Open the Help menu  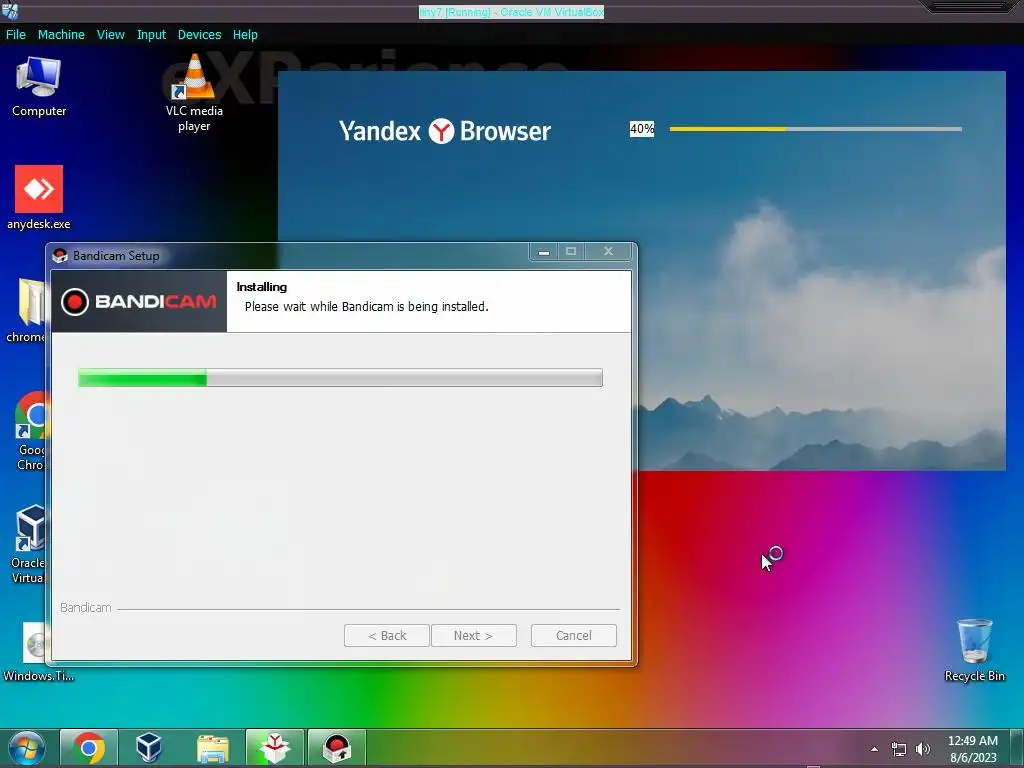tap(245, 35)
